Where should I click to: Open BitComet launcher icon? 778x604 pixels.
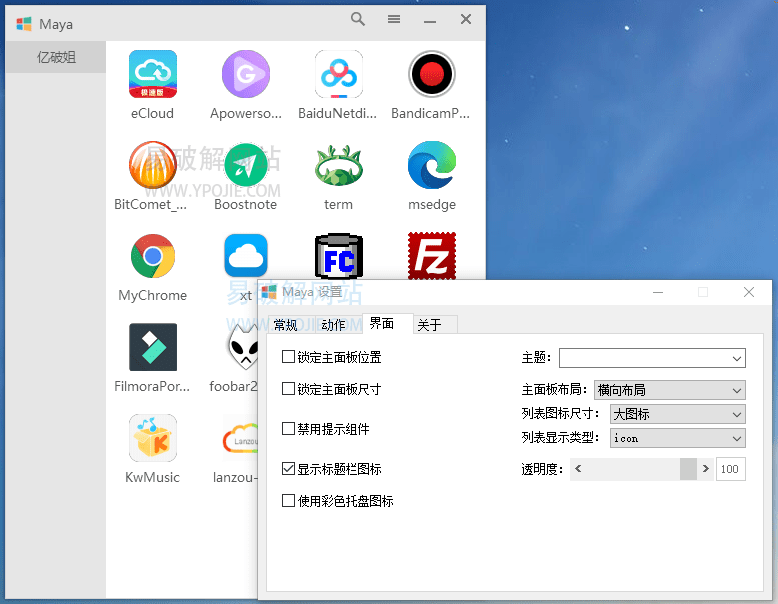pyautogui.click(x=153, y=165)
